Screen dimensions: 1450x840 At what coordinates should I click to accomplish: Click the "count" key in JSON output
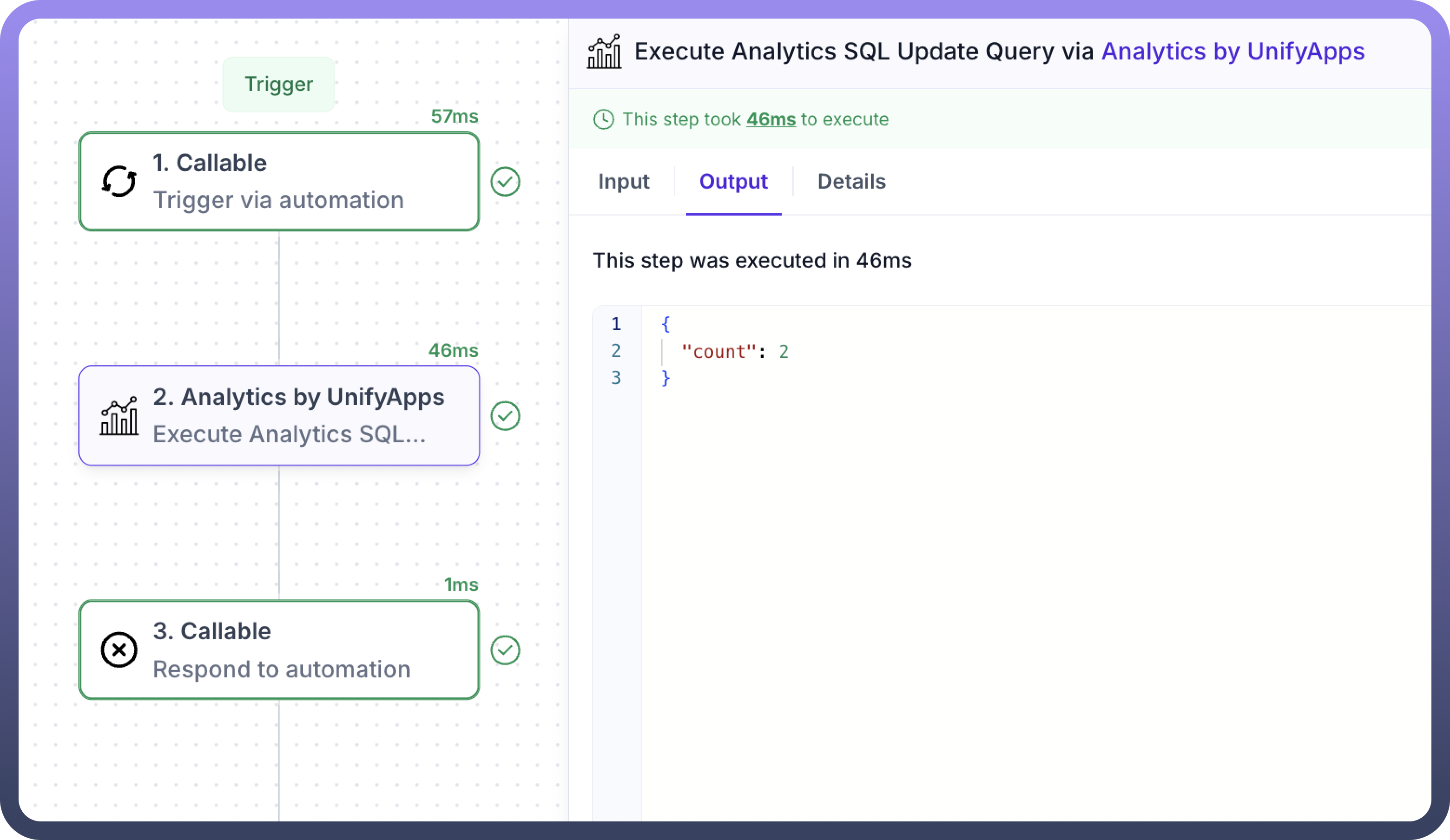tap(718, 352)
